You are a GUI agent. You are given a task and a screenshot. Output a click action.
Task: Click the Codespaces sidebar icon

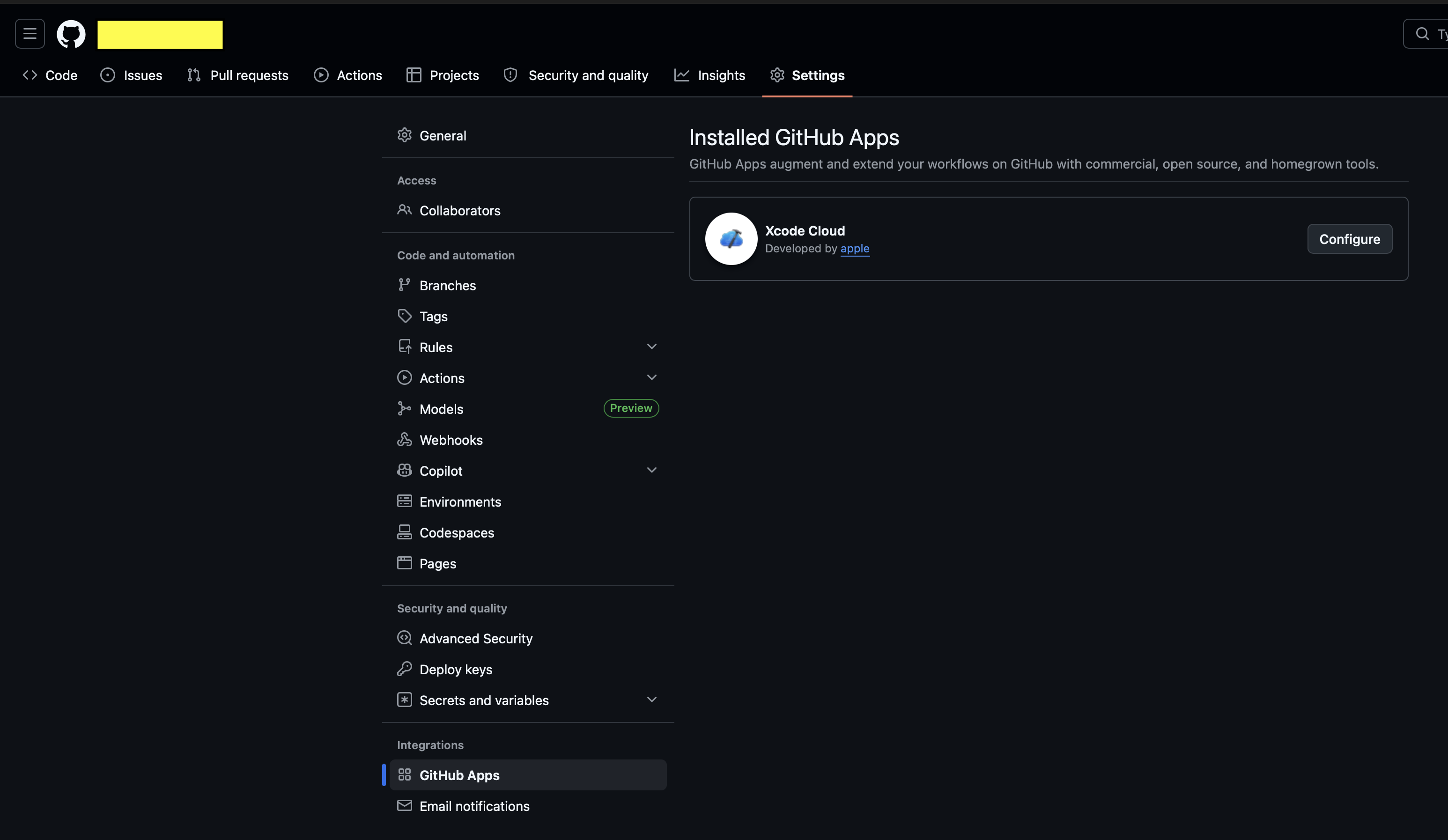click(x=405, y=532)
